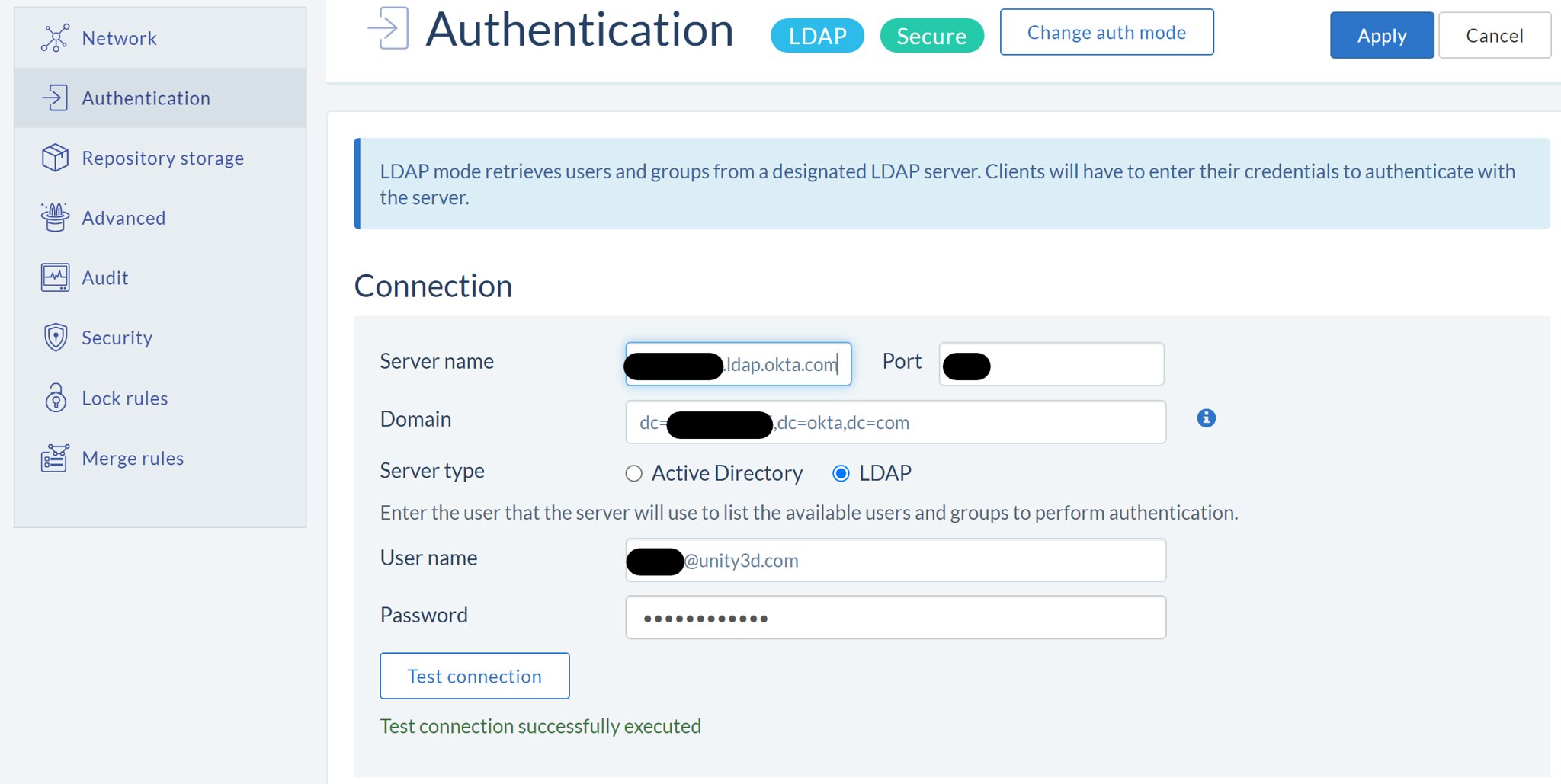Cancel the authentication changes
The image size is (1561, 784).
1494,36
